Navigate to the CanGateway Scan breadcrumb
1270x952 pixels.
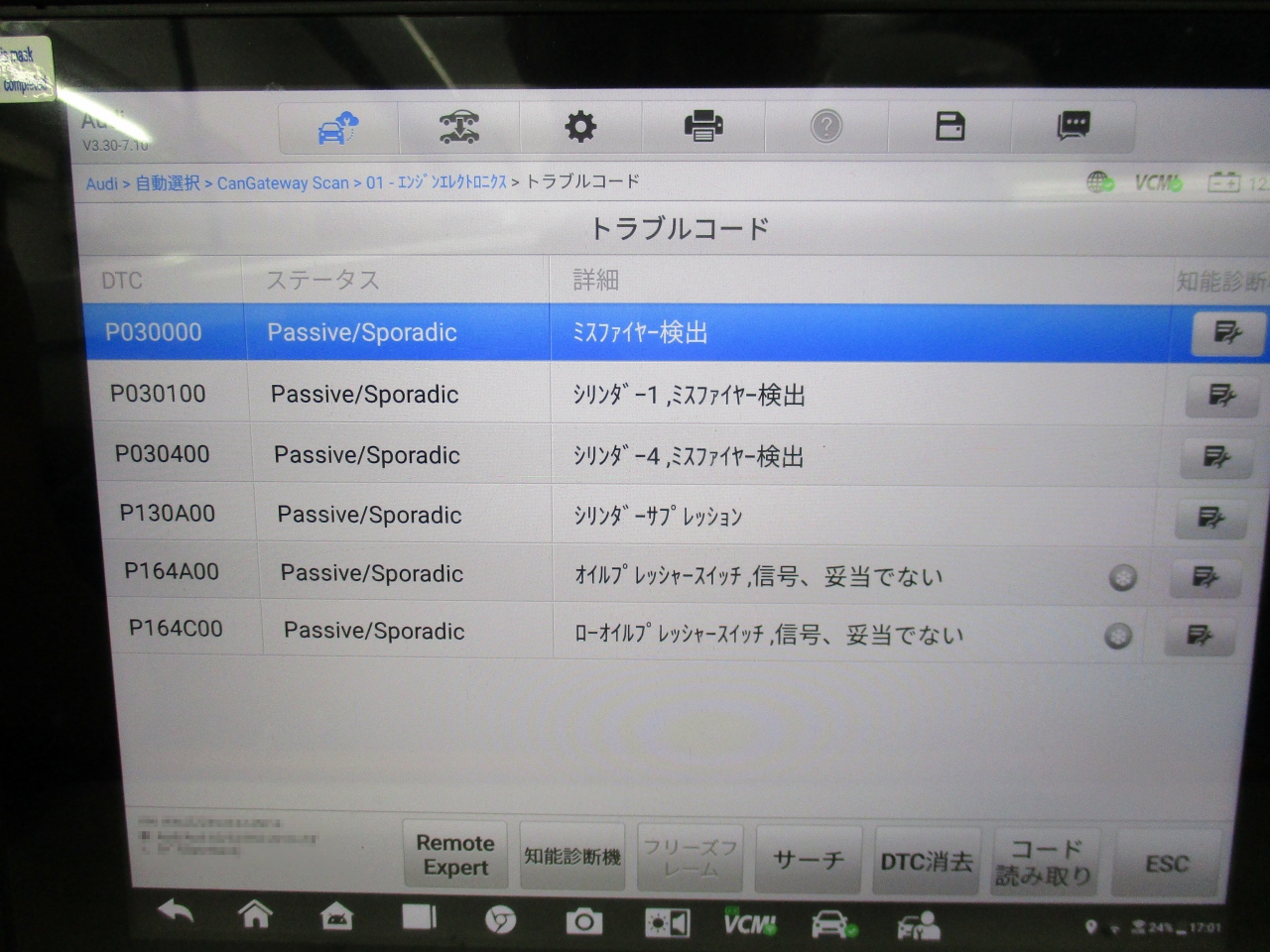pos(283,183)
